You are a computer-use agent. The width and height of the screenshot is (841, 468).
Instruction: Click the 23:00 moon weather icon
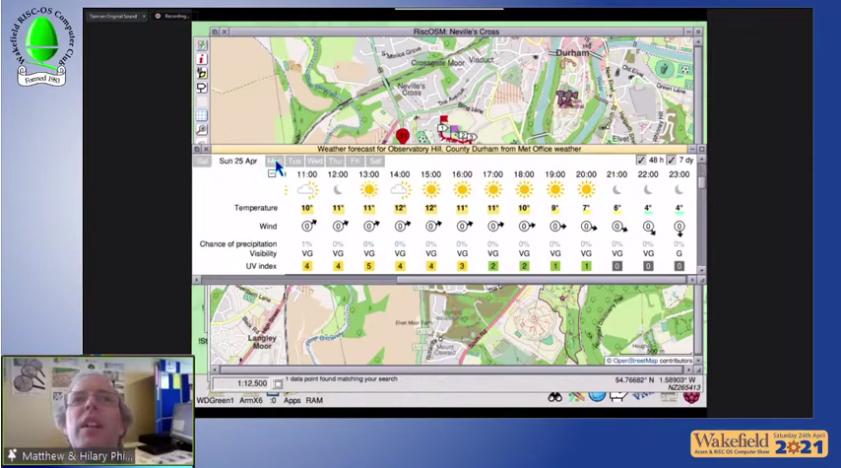pyautogui.click(x=679, y=190)
